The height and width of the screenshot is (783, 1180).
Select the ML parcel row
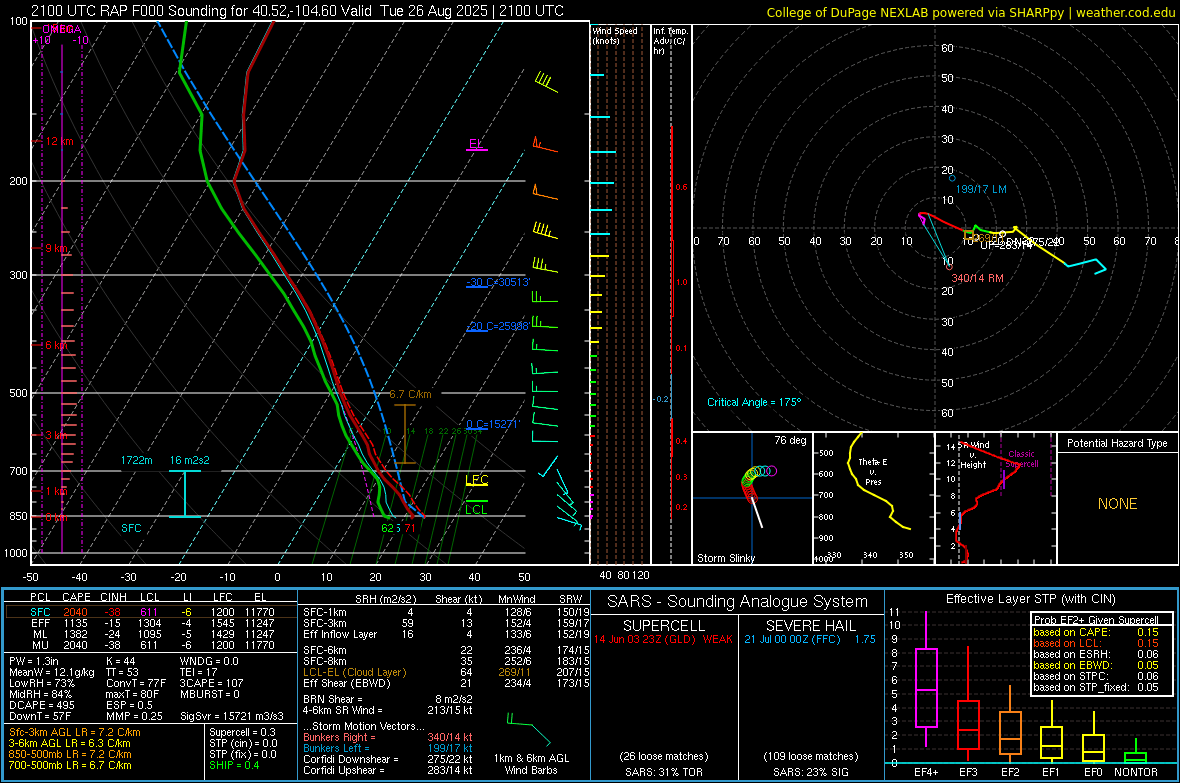pyautogui.click(x=151, y=634)
